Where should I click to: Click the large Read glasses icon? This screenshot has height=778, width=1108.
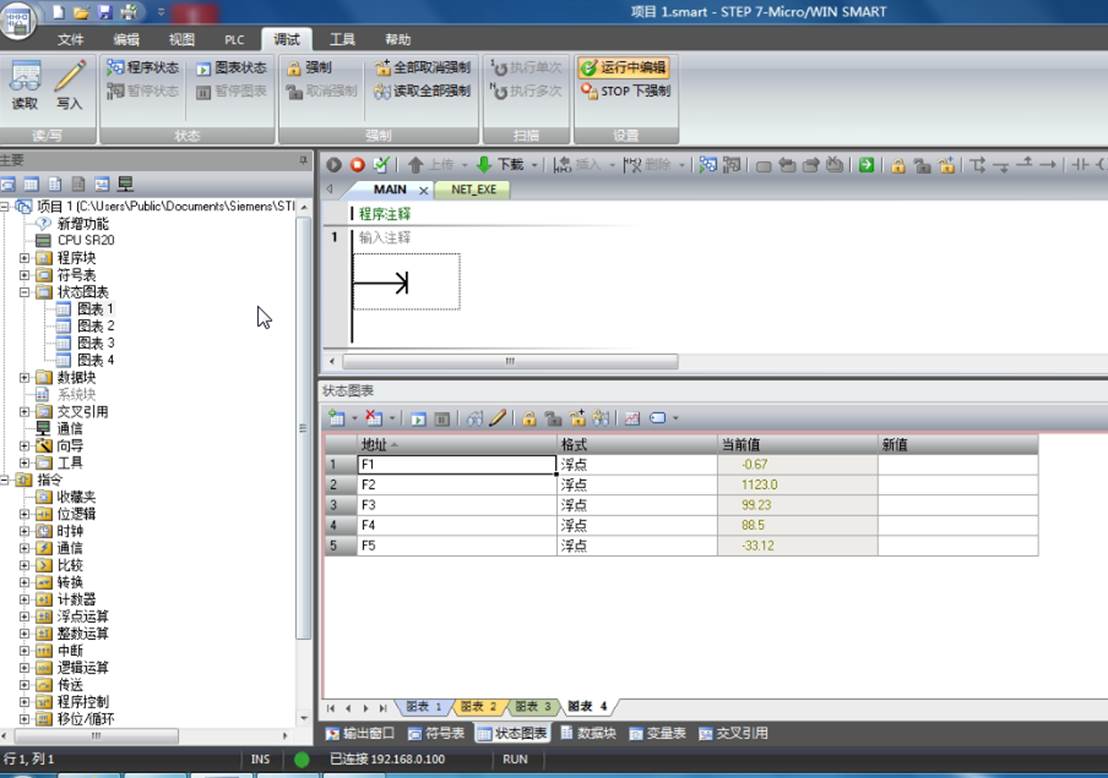25,76
